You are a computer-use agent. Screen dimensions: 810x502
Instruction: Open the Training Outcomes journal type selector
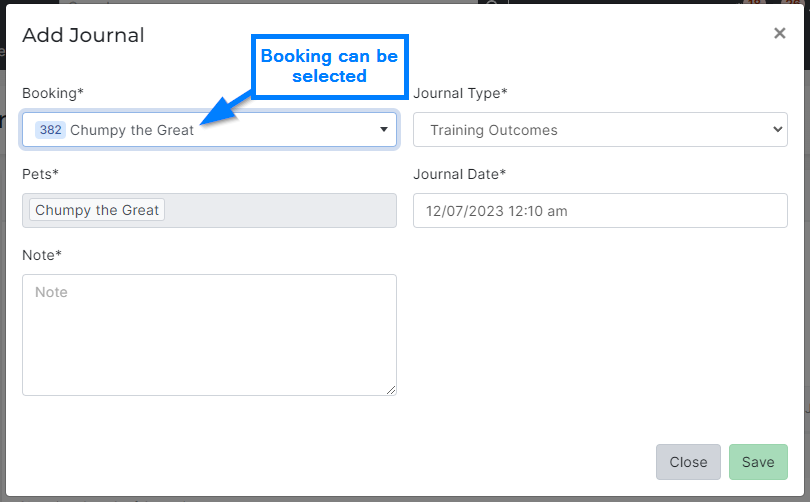coord(600,130)
